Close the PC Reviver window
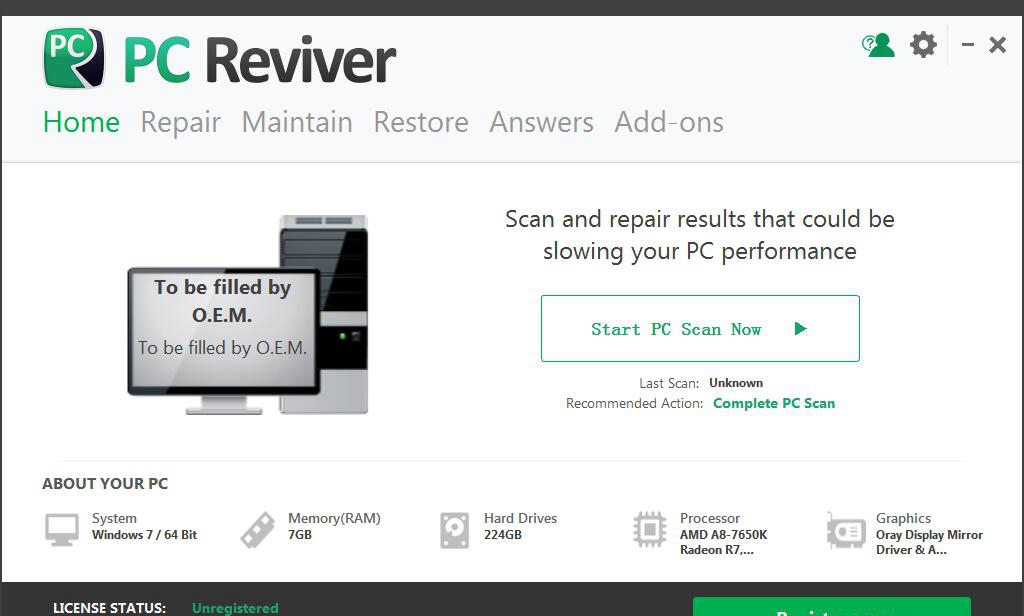 pos(997,45)
